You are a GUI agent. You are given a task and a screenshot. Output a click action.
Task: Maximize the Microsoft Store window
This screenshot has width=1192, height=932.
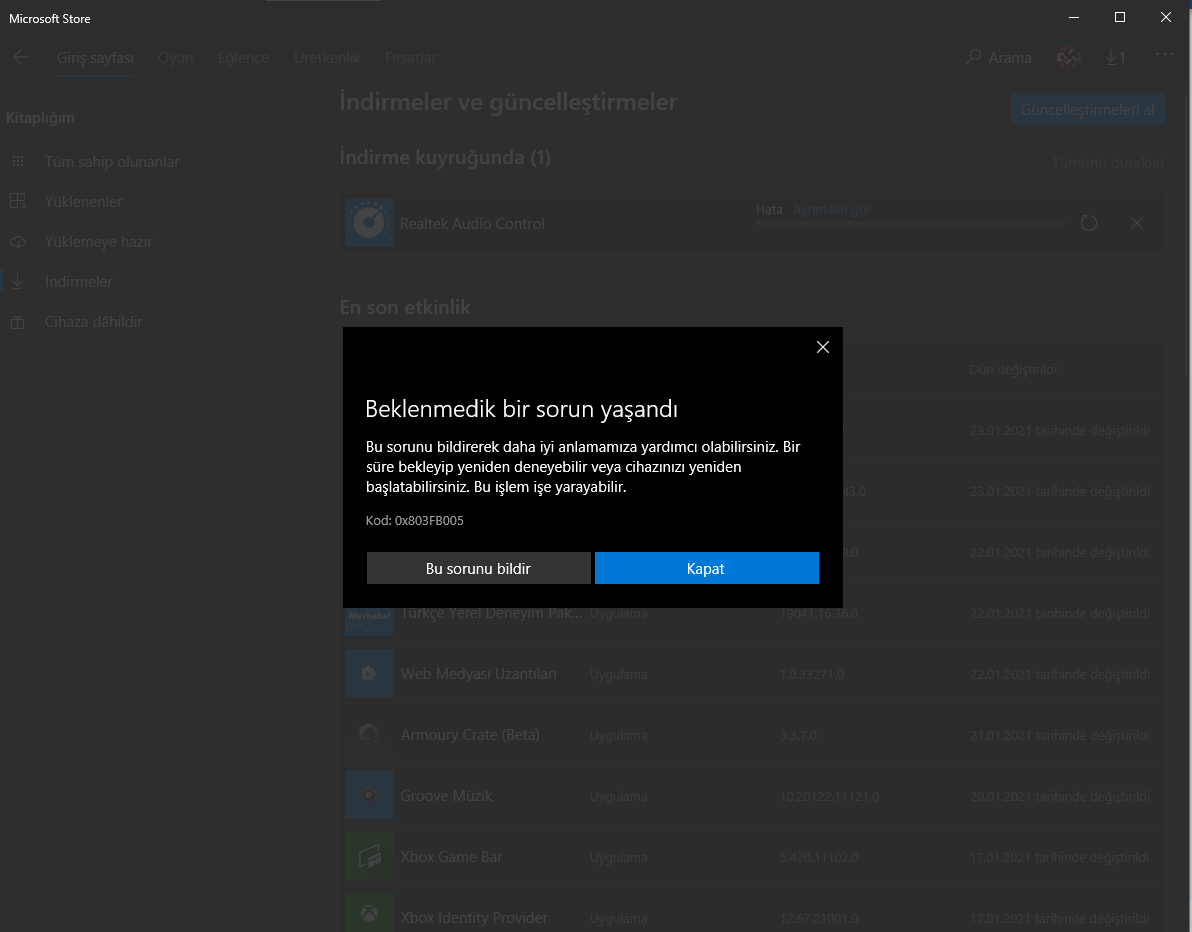click(x=1119, y=17)
